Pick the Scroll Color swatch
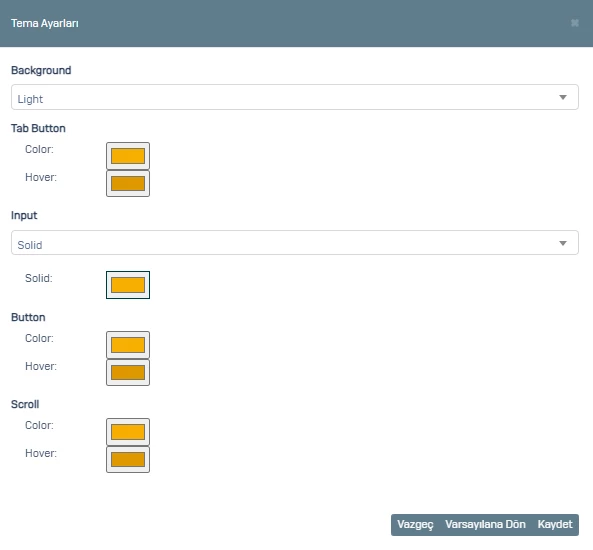Viewport: 593px width, 550px height. [x=128, y=432]
